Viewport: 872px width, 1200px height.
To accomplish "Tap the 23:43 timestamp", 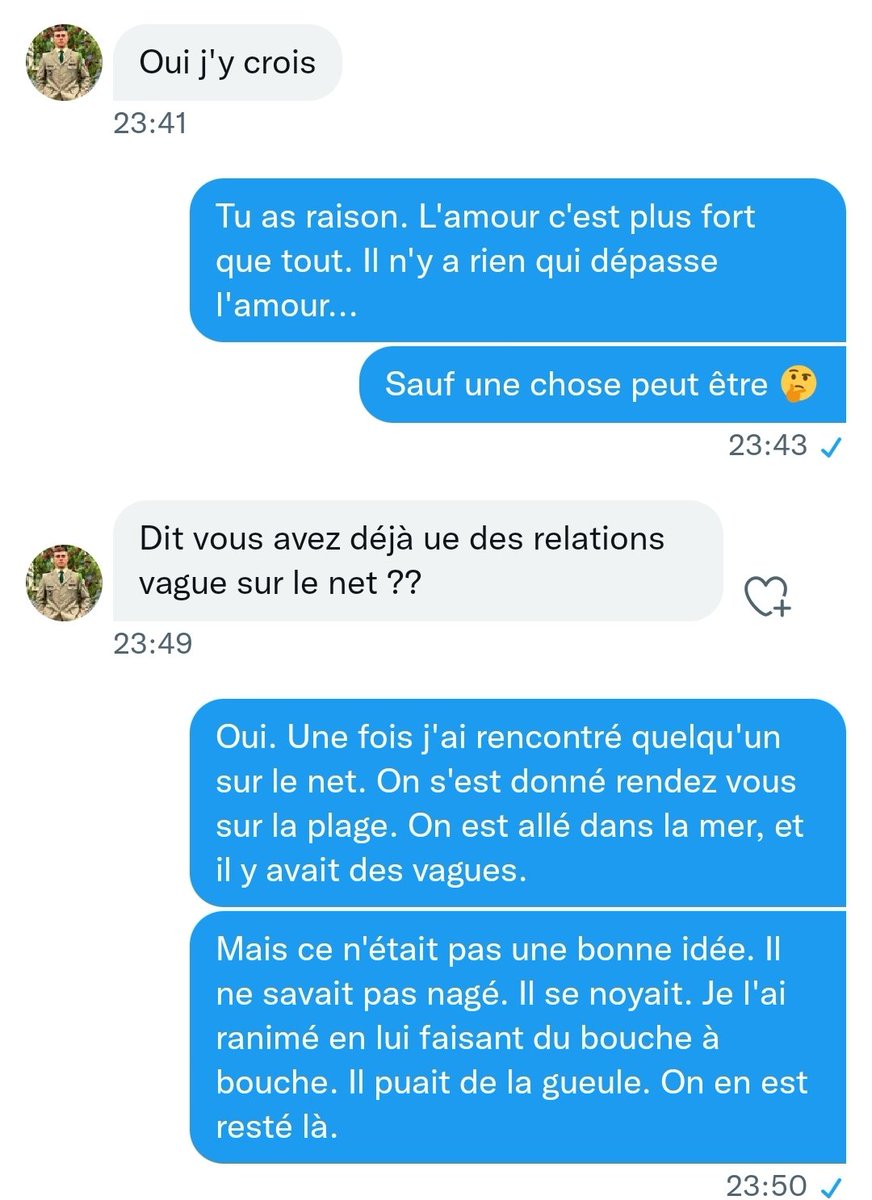I will click(x=768, y=446).
